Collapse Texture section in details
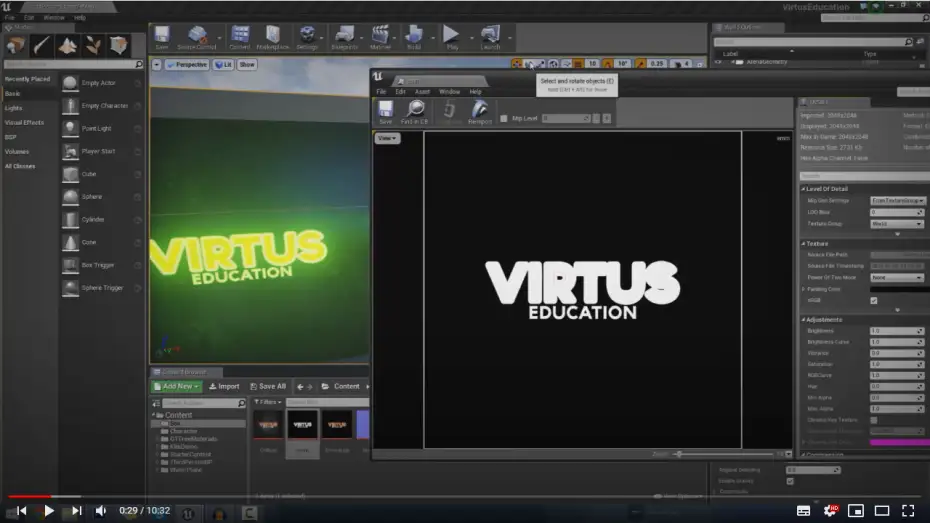 pos(804,244)
